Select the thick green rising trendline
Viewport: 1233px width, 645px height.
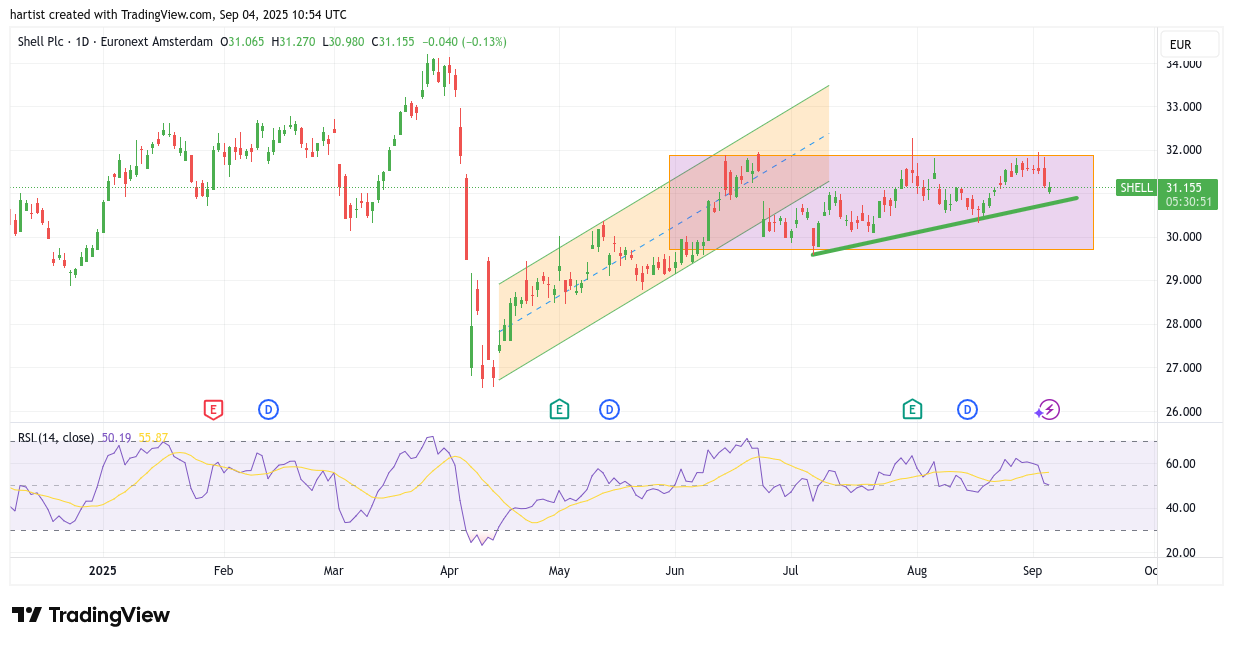coord(945,226)
